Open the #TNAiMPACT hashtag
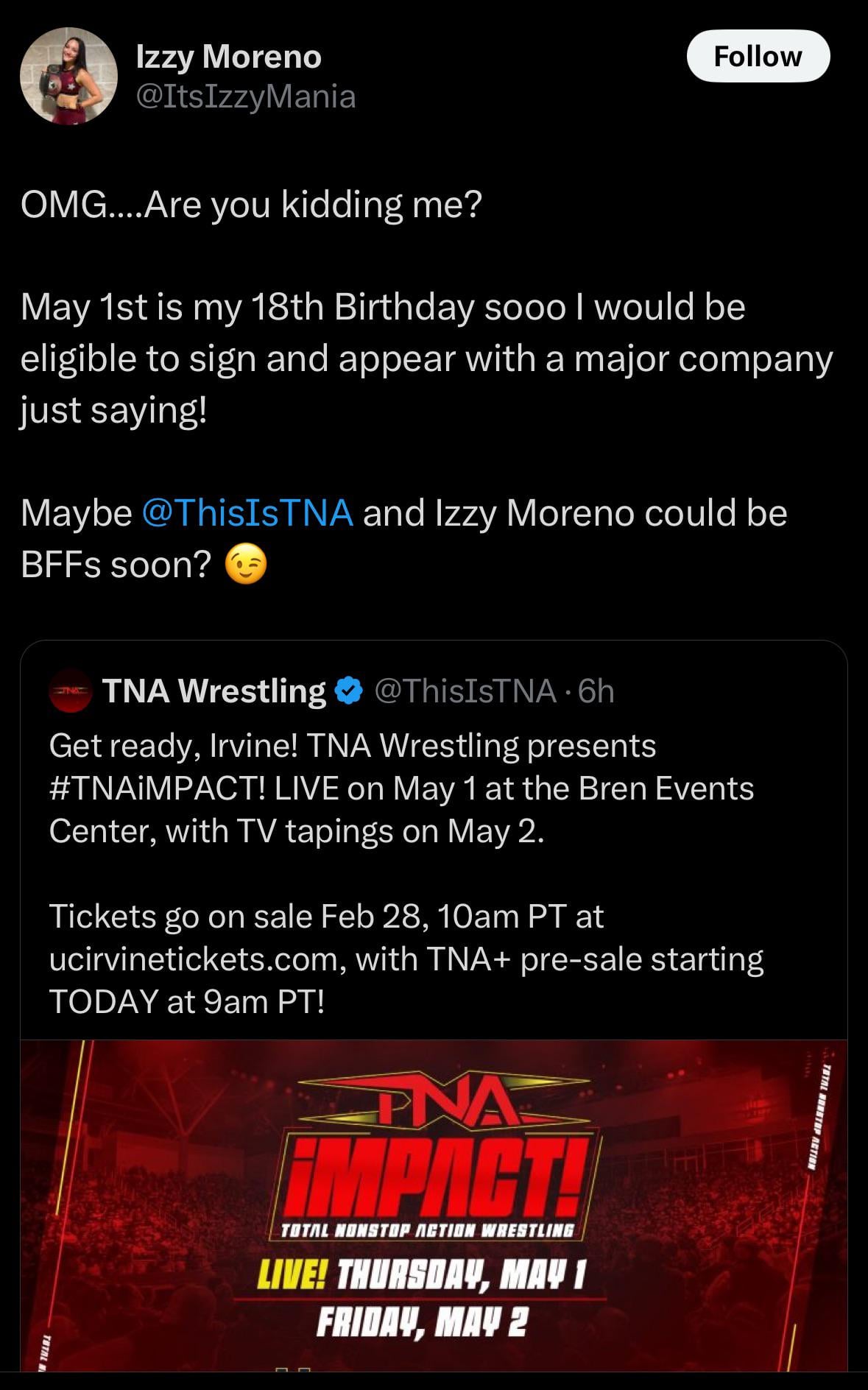868x1390 pixels. tap(156, 789)
